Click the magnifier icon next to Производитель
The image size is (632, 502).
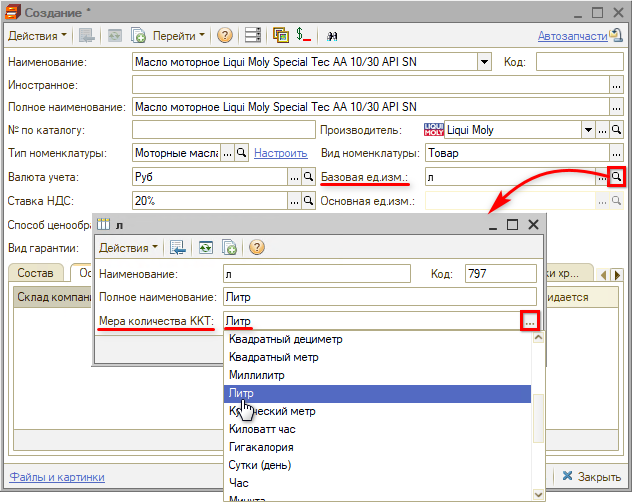tap(616, 130)
